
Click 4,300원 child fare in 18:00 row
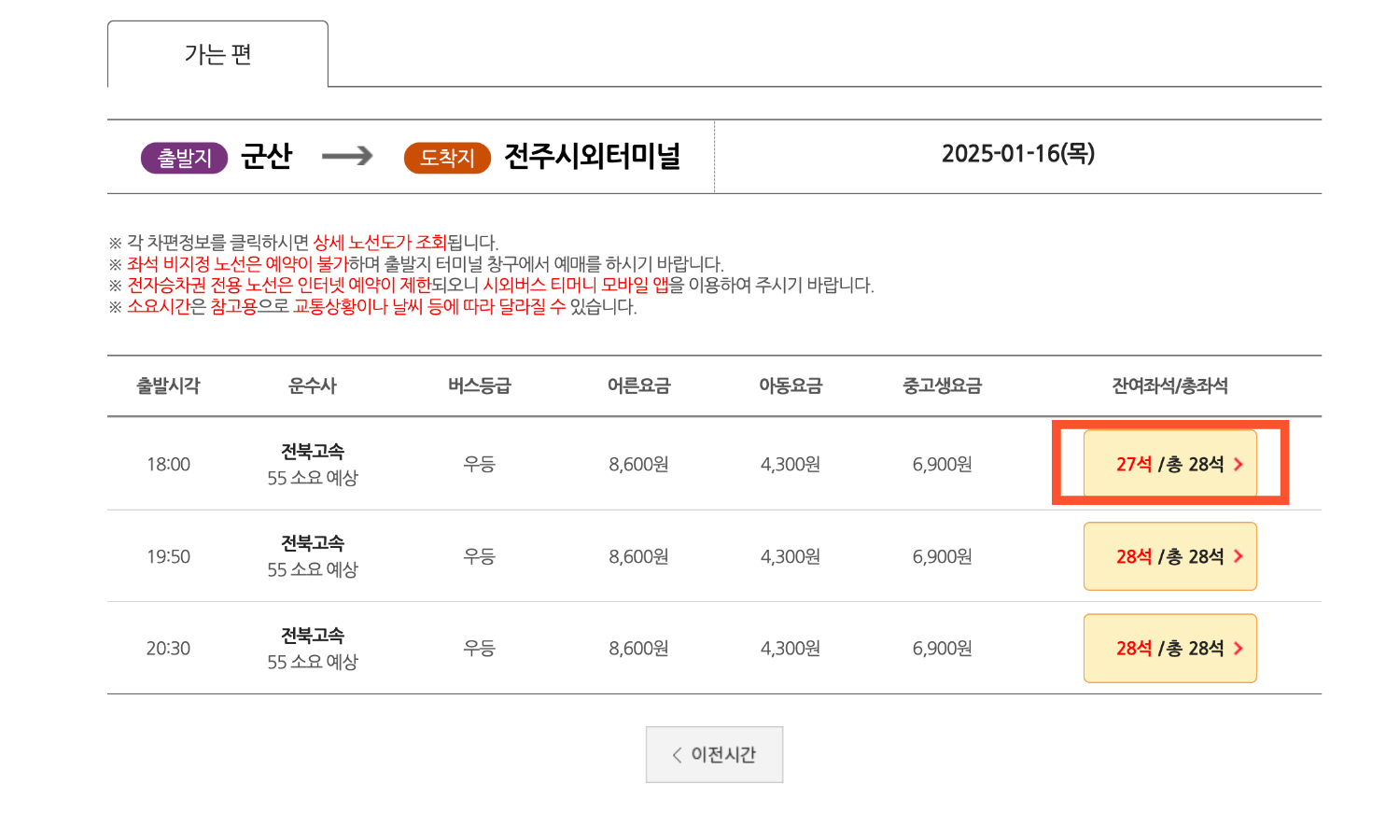click(x=791, y=464)
